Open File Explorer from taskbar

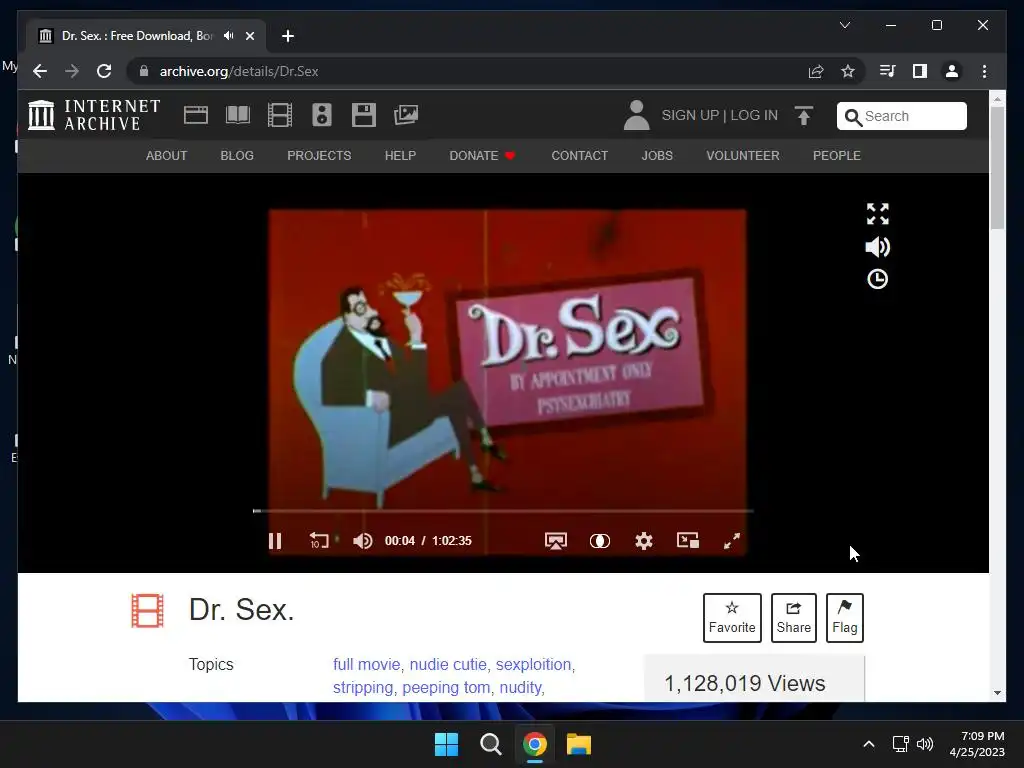point(579,744)
